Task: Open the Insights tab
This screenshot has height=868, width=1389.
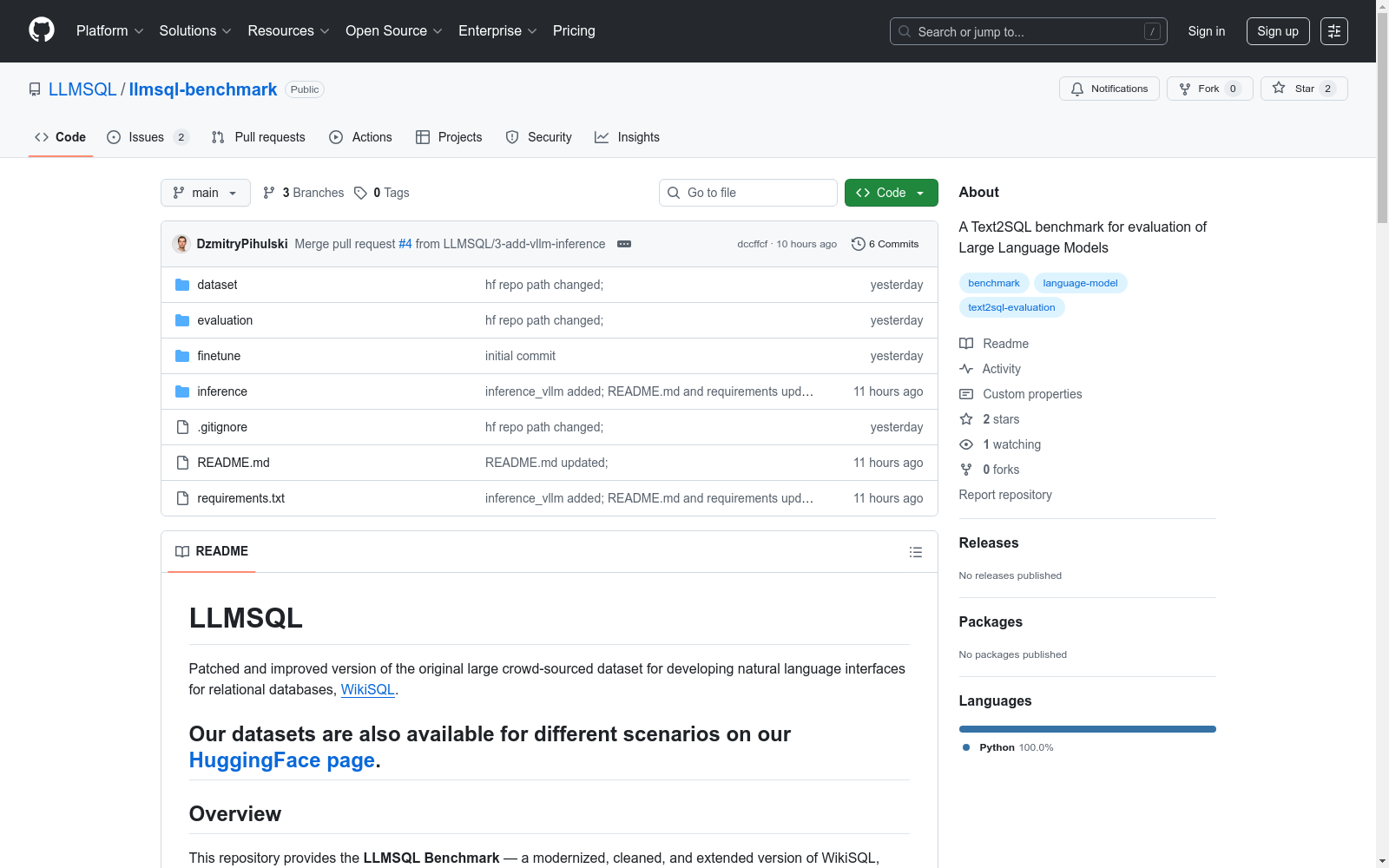Action: [x=627, y=137]
